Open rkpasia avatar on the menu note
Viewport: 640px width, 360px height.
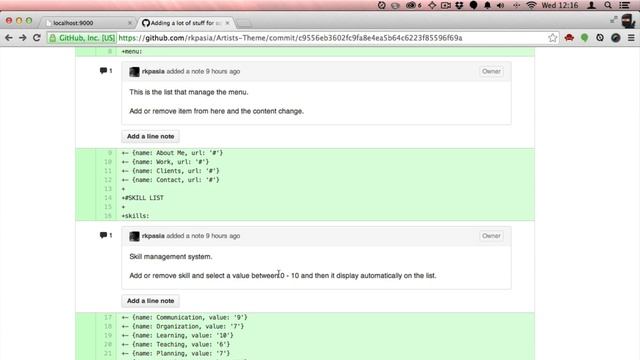point(134,72)
